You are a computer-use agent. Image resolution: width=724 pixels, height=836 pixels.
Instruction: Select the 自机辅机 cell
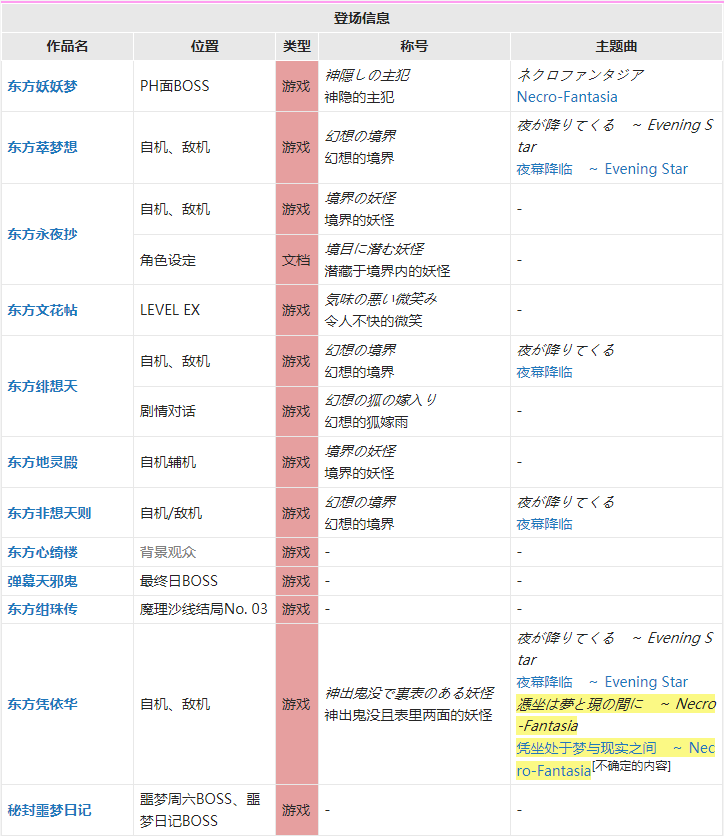tap(205, 462)
